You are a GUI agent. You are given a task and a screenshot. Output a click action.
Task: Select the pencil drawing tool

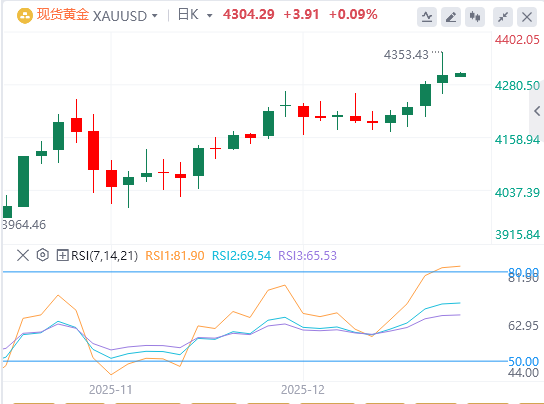point(451,17)
